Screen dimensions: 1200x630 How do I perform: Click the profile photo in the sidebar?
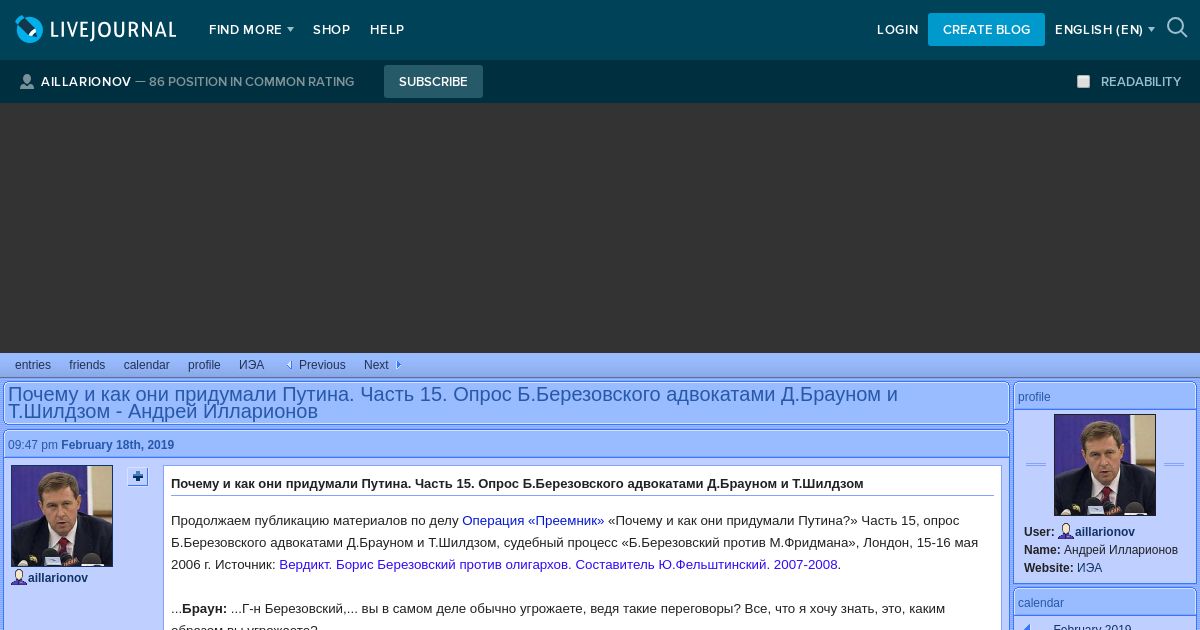click(x=1105, y=465)
